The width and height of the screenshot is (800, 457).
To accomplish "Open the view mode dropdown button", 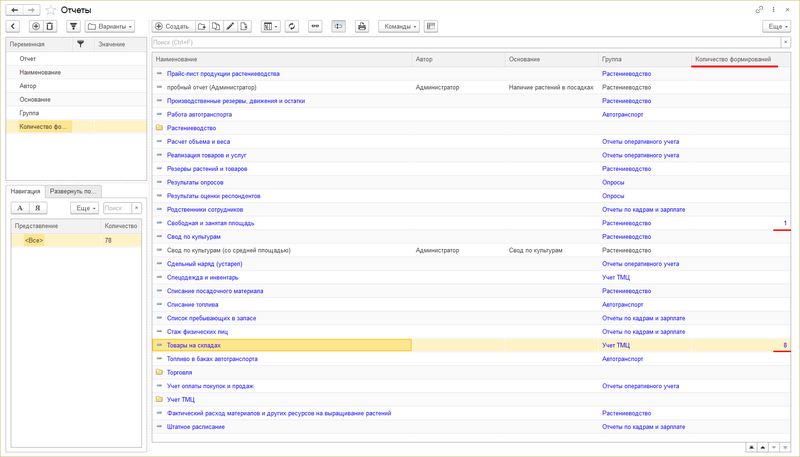I will pyautogui.click(x=270, y=27).
